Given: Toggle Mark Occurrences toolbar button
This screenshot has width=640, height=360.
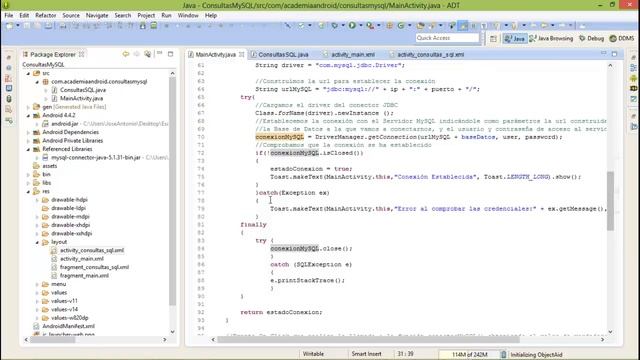Looking at the screenshot, I should [463, 26].
